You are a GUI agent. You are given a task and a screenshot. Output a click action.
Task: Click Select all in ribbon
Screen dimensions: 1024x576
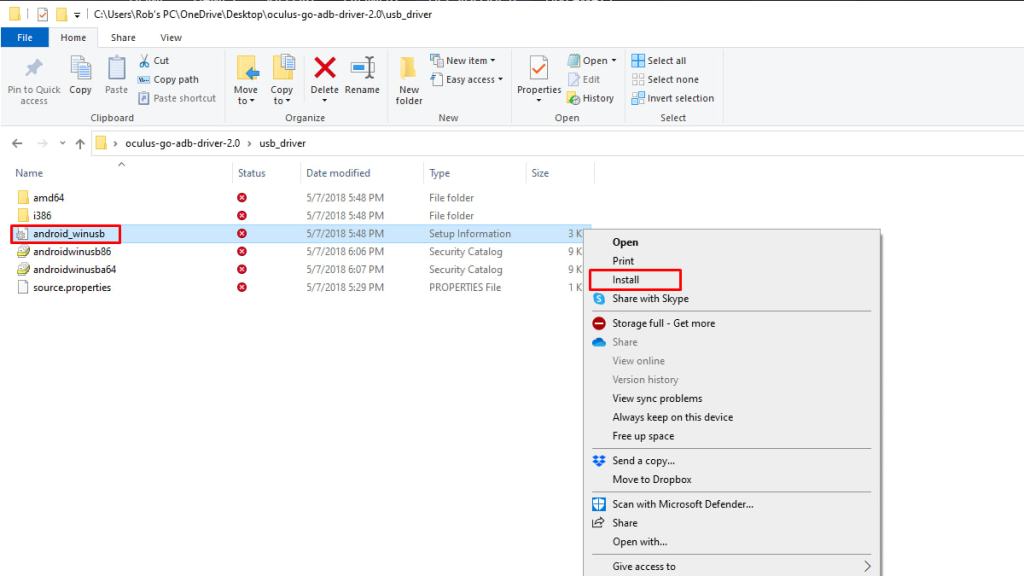(x=659, y=61)
